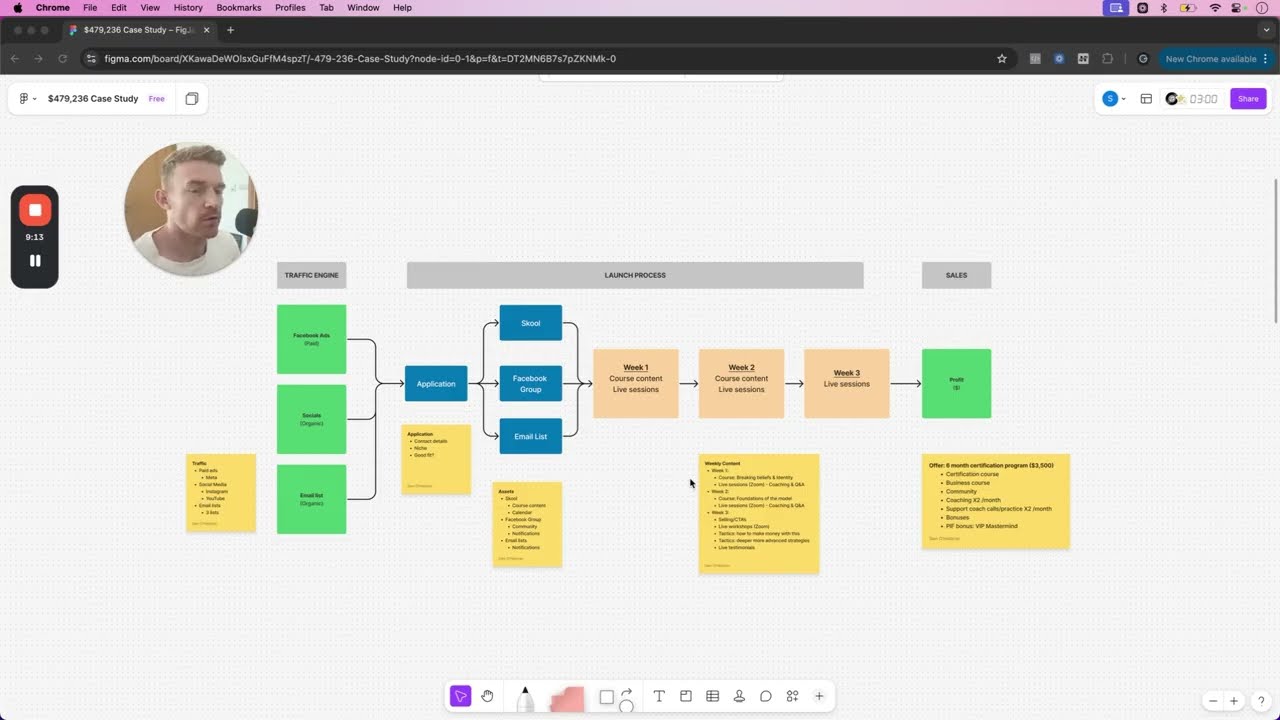Select the Application blue box
This screenshot has height=720, width=1280.
[x=436, y=384]
